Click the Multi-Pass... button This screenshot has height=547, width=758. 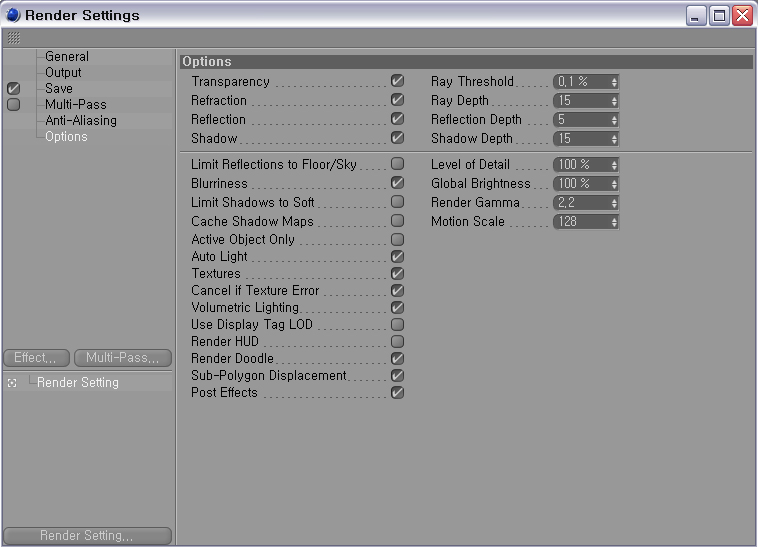[123, 358]
